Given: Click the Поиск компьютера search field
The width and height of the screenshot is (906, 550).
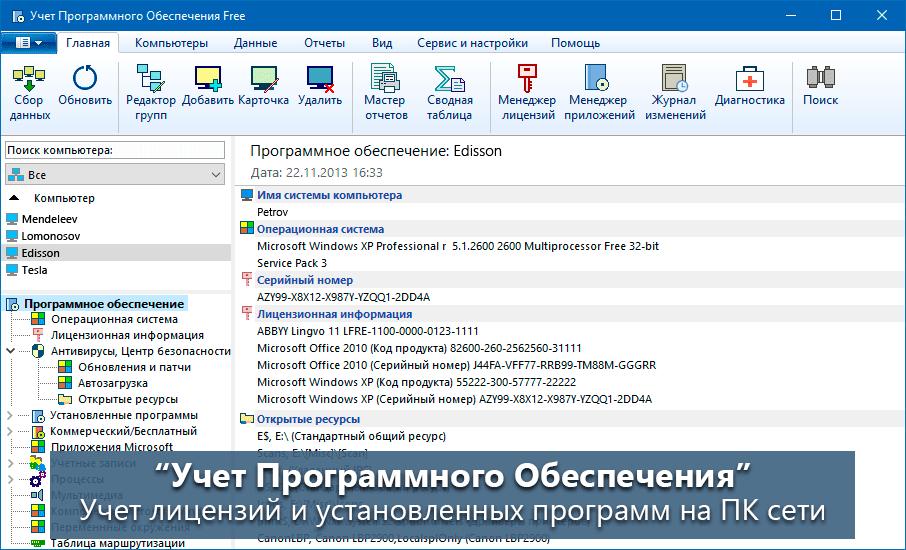Looking at the screenshot, I should [115, 150].
